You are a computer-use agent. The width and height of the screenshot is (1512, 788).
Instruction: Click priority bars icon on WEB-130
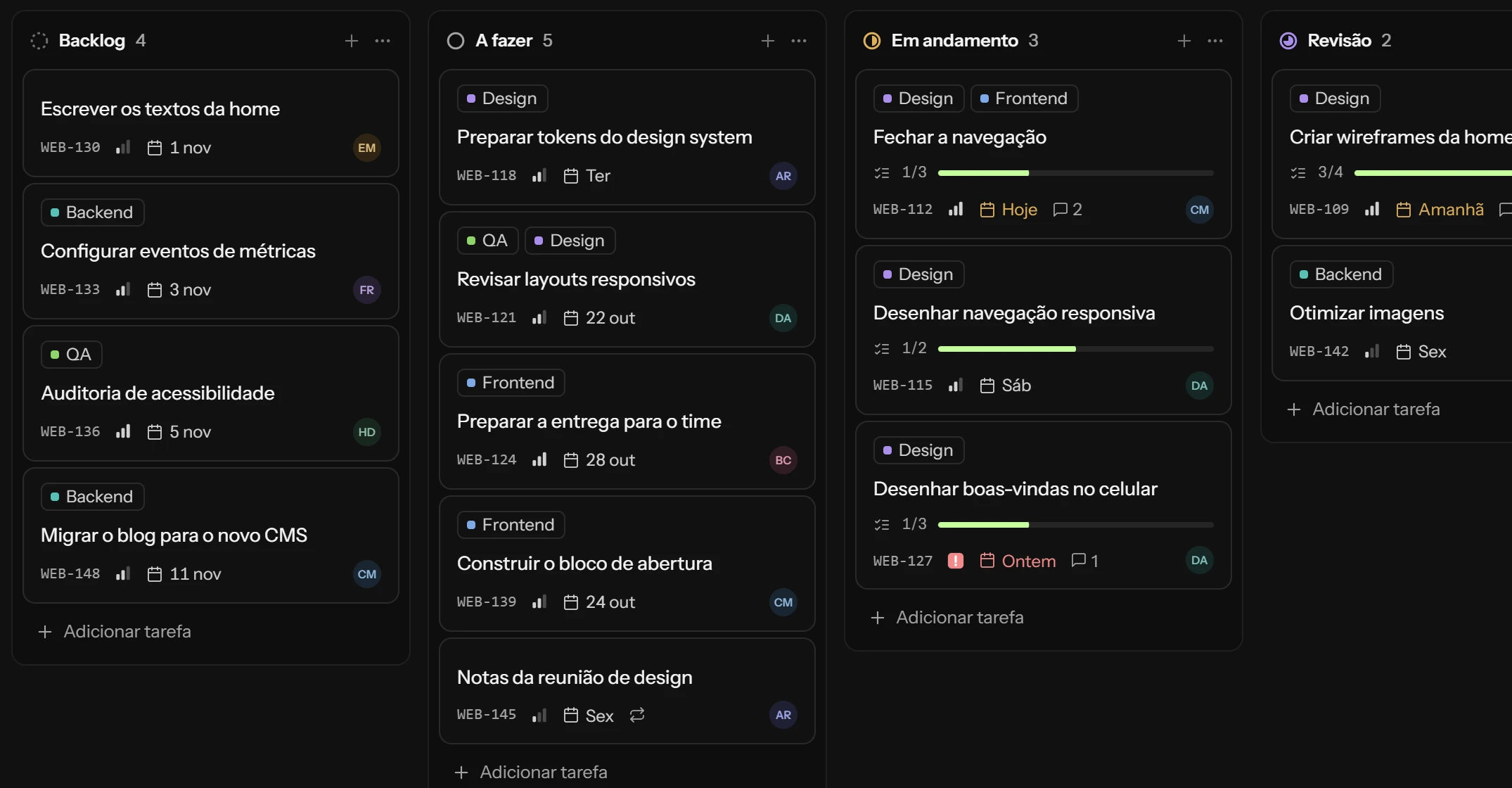tap(123, 148)
